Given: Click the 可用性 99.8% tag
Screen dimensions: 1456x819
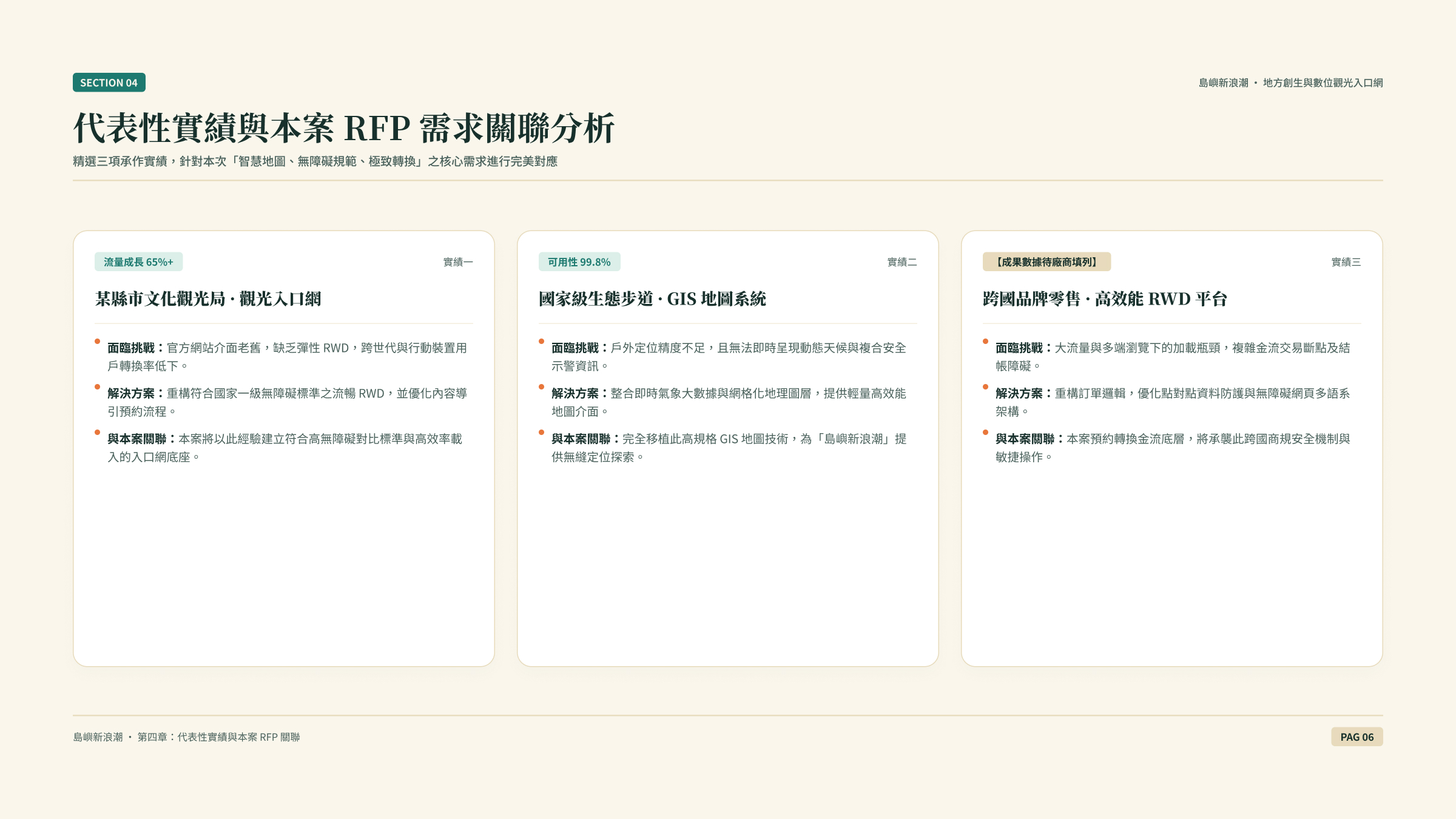Looking at the screenshot, I should [x=579, y=262].
